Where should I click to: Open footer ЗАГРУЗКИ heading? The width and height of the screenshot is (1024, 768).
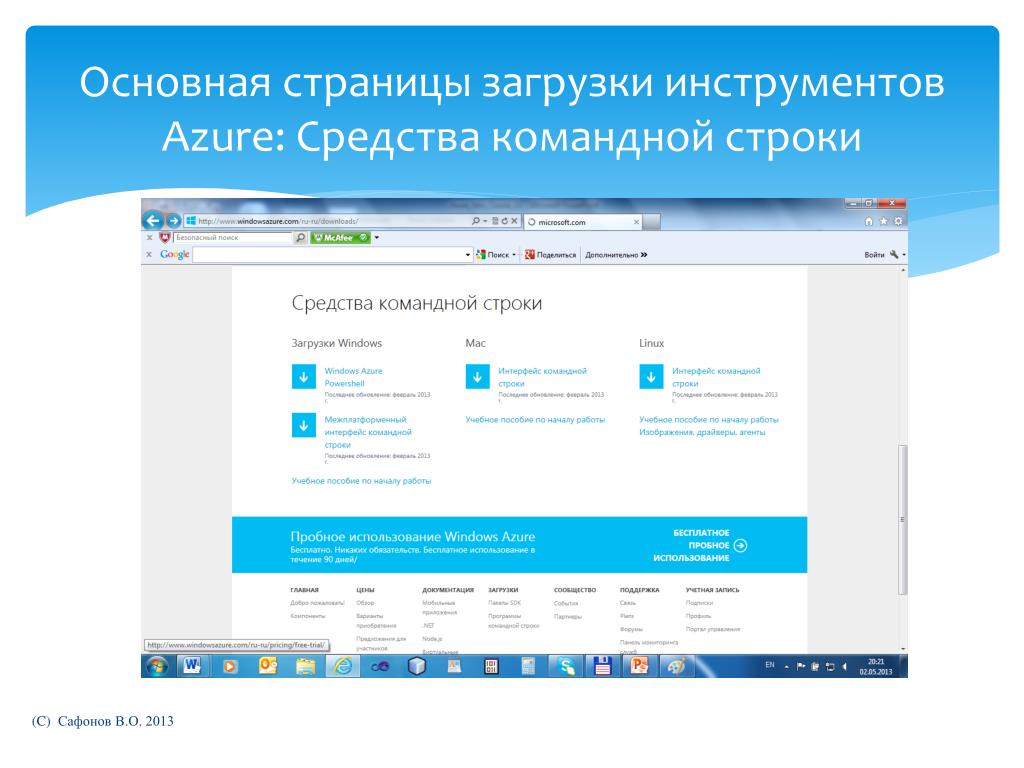click(503, 590)
